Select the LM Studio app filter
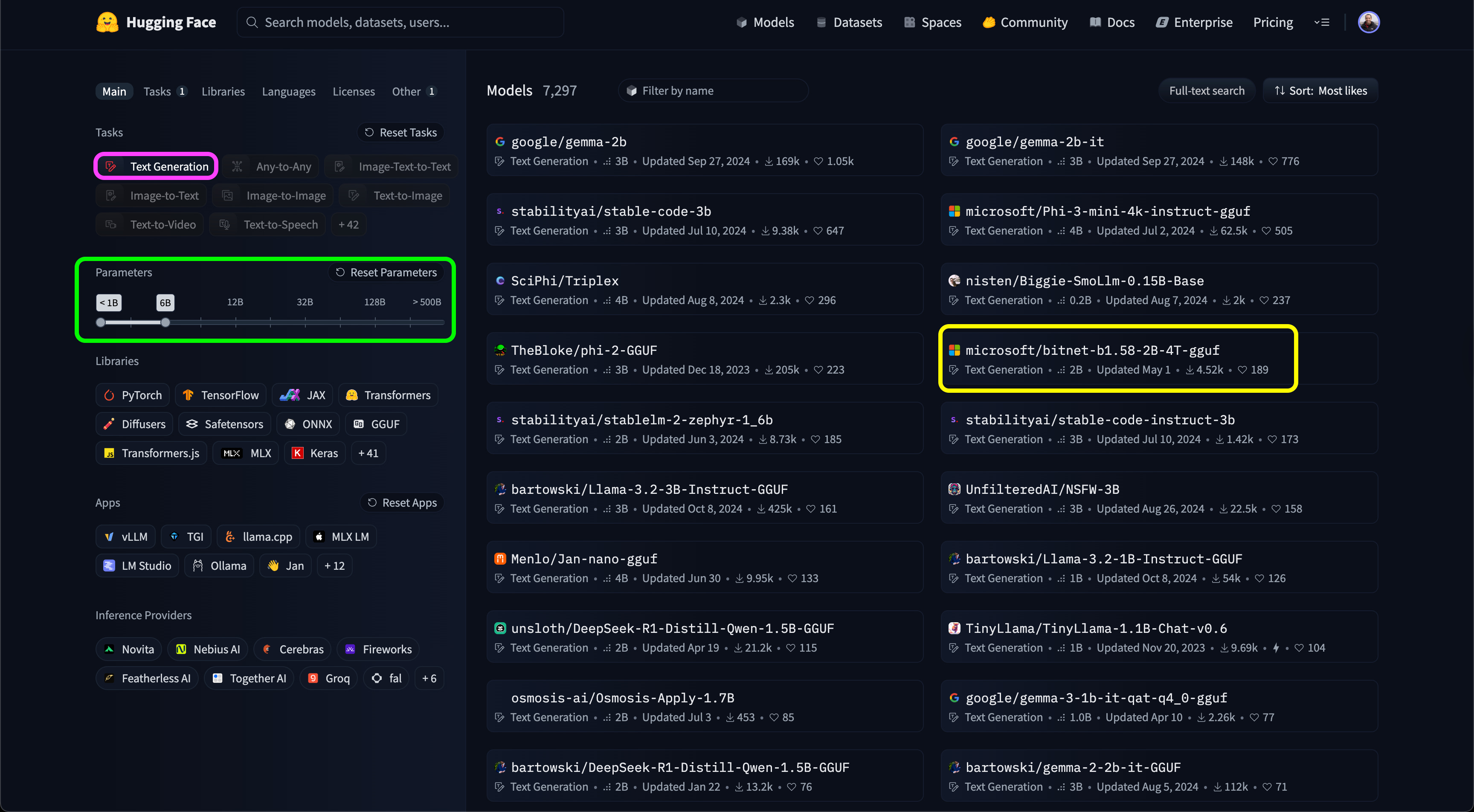Screen dimensions: 1474x812 click(137, 565)
